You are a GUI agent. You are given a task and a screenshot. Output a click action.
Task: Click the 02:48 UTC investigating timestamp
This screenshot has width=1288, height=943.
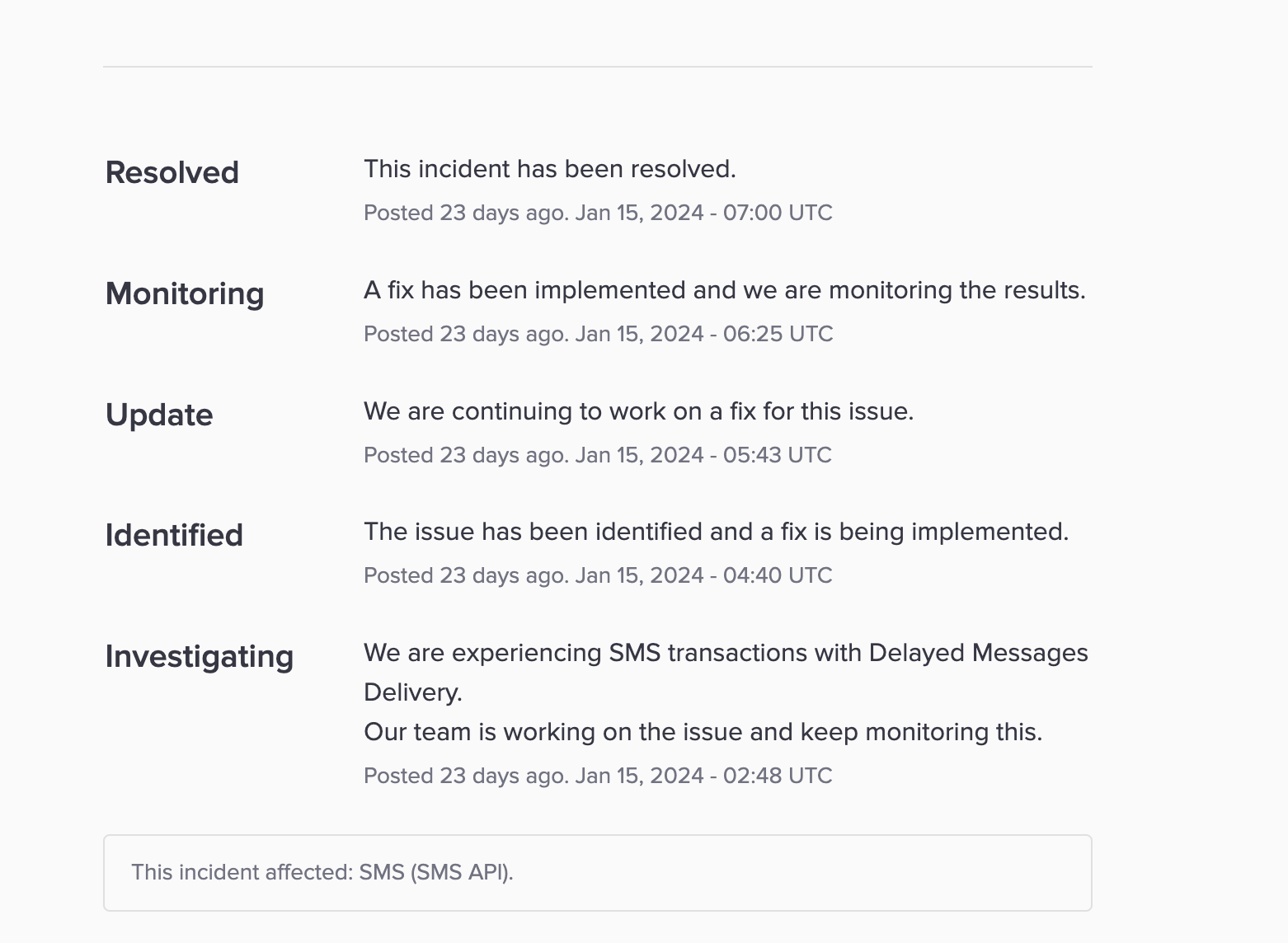(598, 776)
